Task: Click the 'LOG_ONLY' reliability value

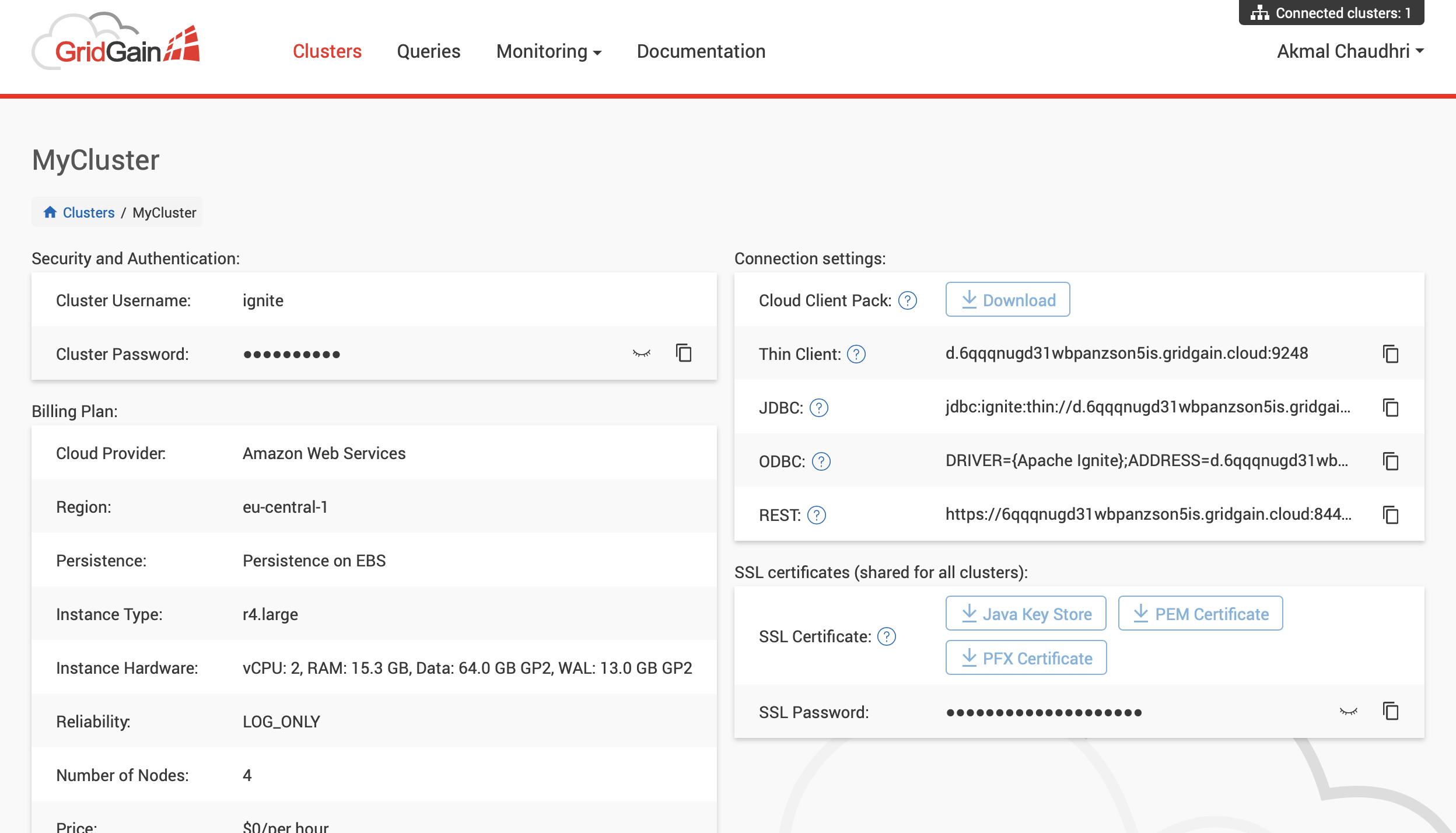Action: [281, 722]
